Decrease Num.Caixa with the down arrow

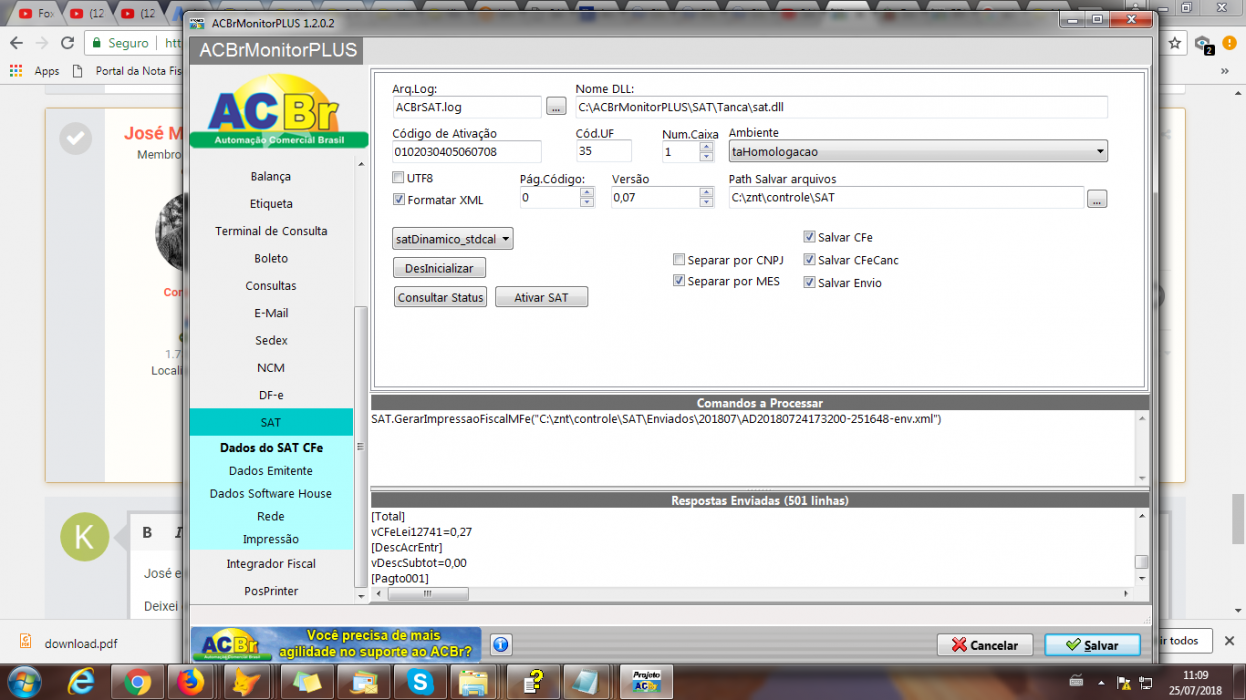(x=706, y=157)
